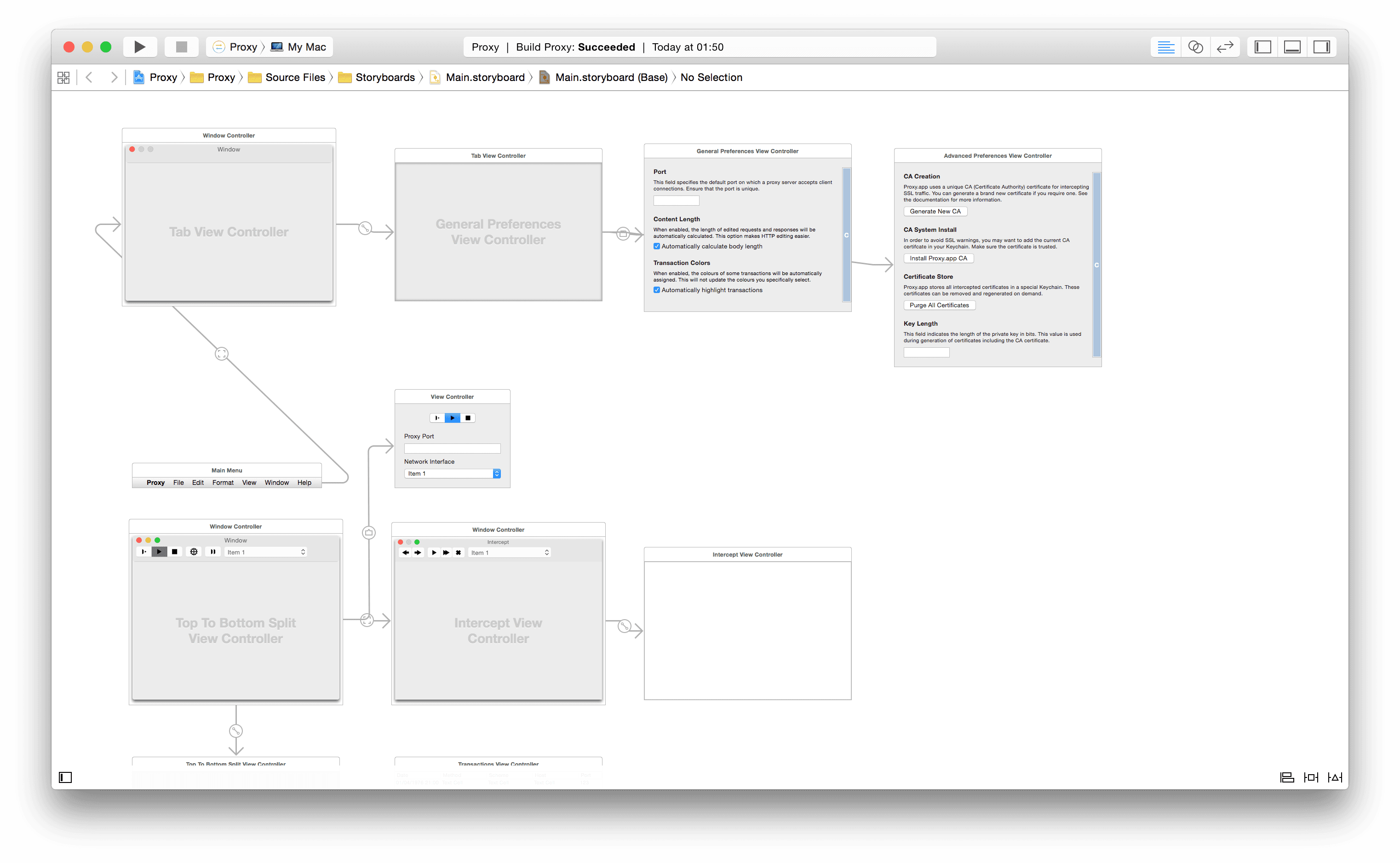1400x863 pixels.
Task: Open the Version editor
Action: pos(1225,47)
